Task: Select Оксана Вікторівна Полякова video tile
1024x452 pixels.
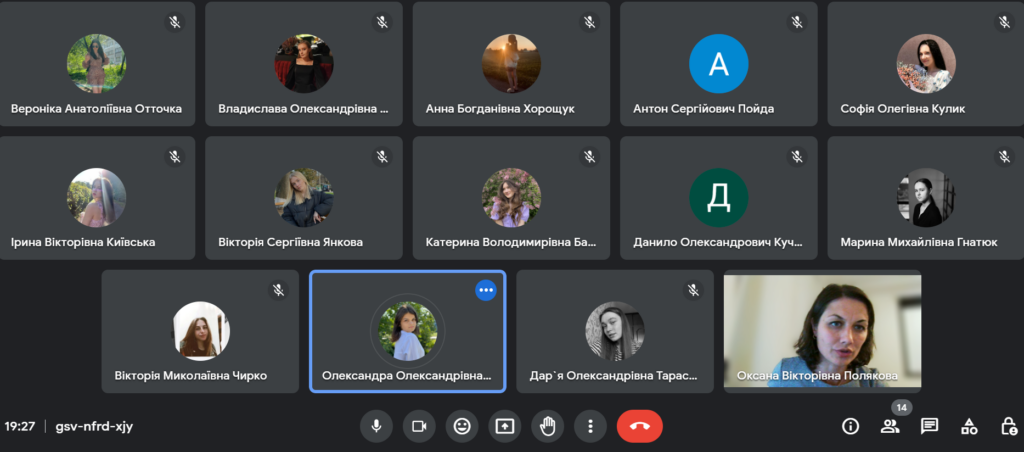Action: point(822,331)
